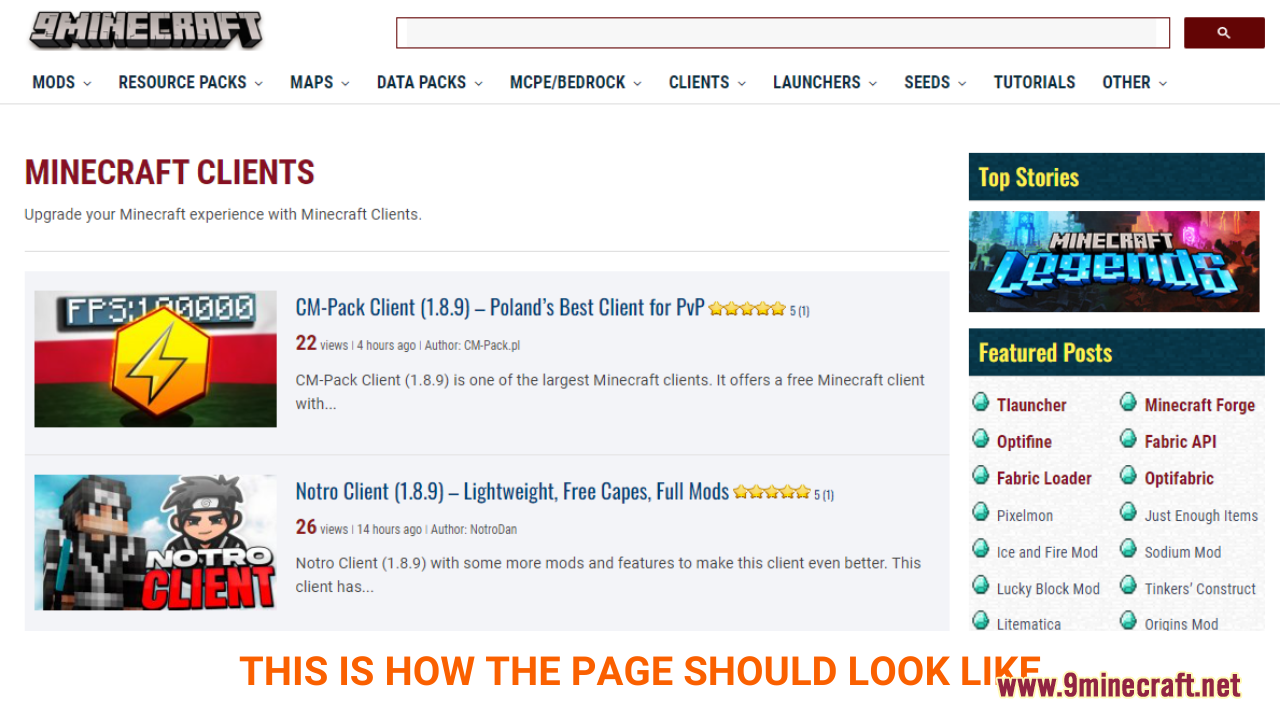
Task: Click the diamond icon beside Optifine
Action: 981,438
